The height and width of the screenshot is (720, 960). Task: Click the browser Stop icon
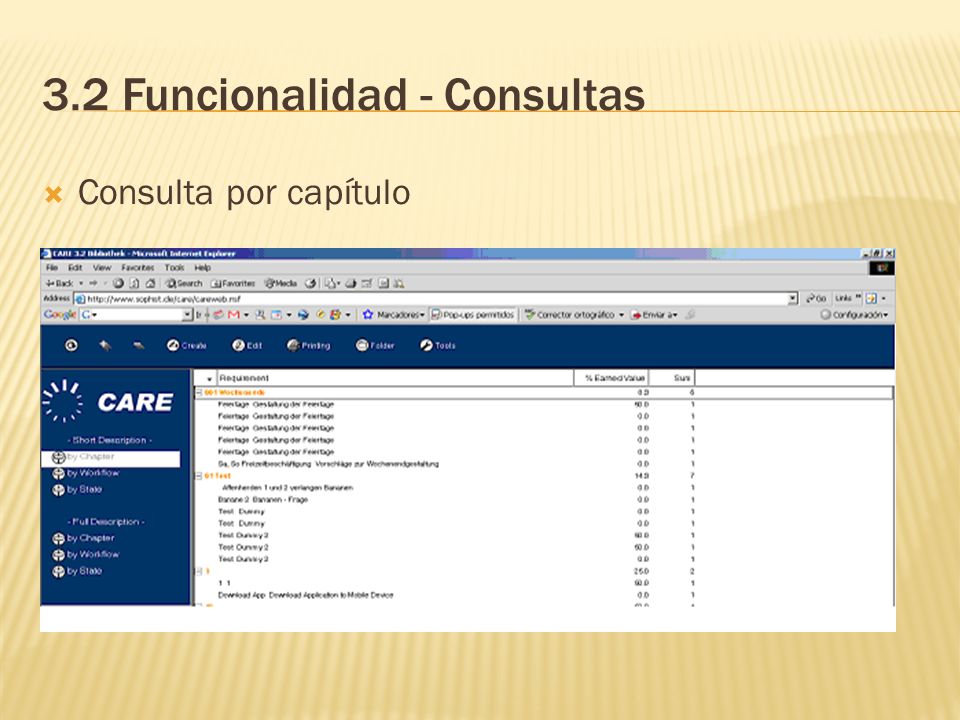tap(118, 283)
